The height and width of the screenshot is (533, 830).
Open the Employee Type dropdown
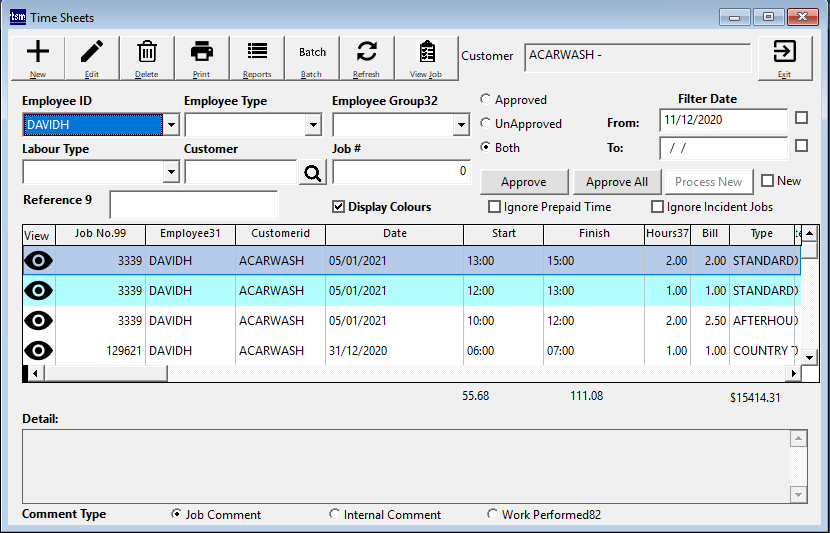(313, 125)
